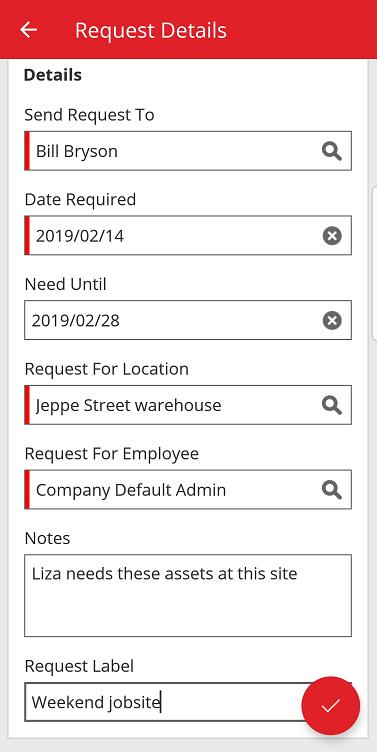Edit the Date Required 2019/02/14 field

point(188,235)
